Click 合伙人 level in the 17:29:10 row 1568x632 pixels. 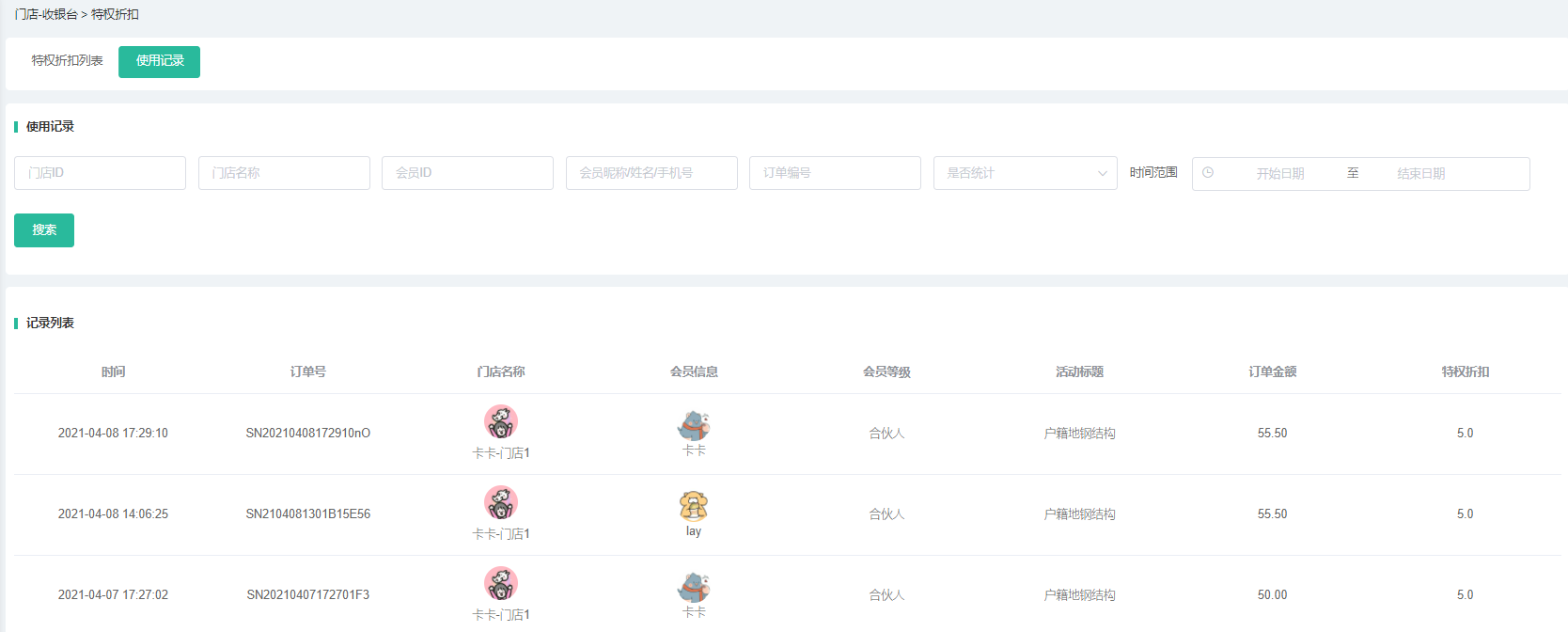tap(886, 434)
